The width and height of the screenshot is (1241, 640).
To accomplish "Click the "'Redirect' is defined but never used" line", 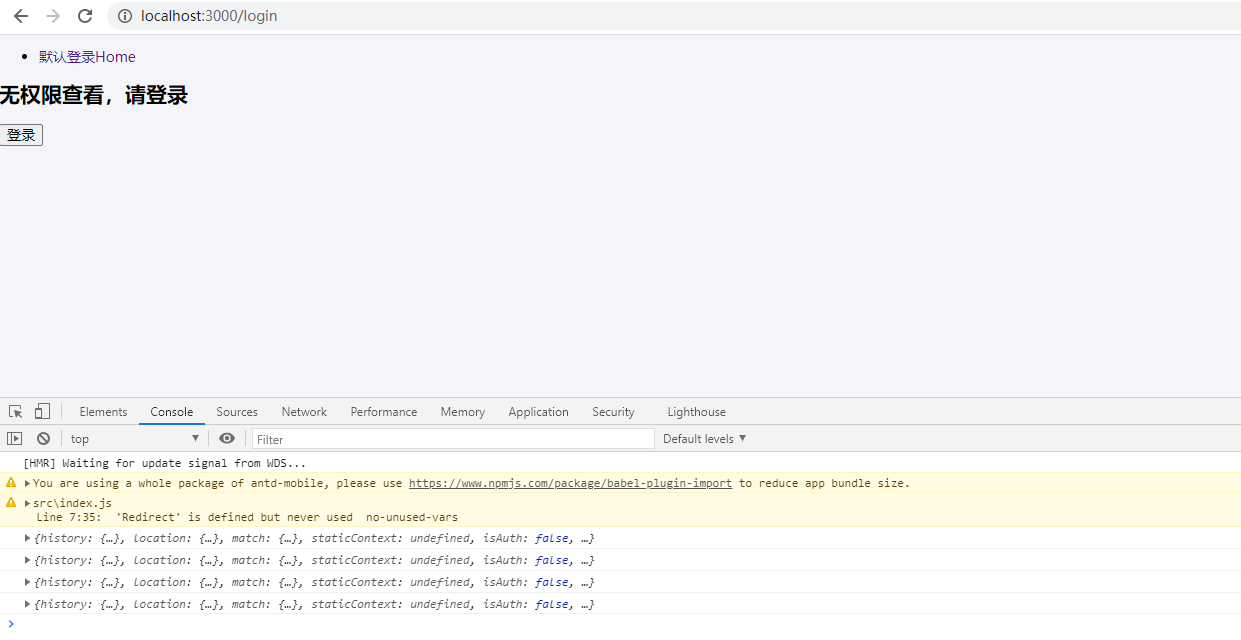I will point(247,517).
